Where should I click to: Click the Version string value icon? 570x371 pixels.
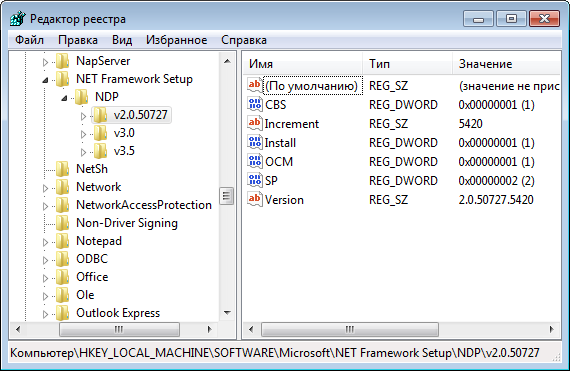(x=254, y=199)
